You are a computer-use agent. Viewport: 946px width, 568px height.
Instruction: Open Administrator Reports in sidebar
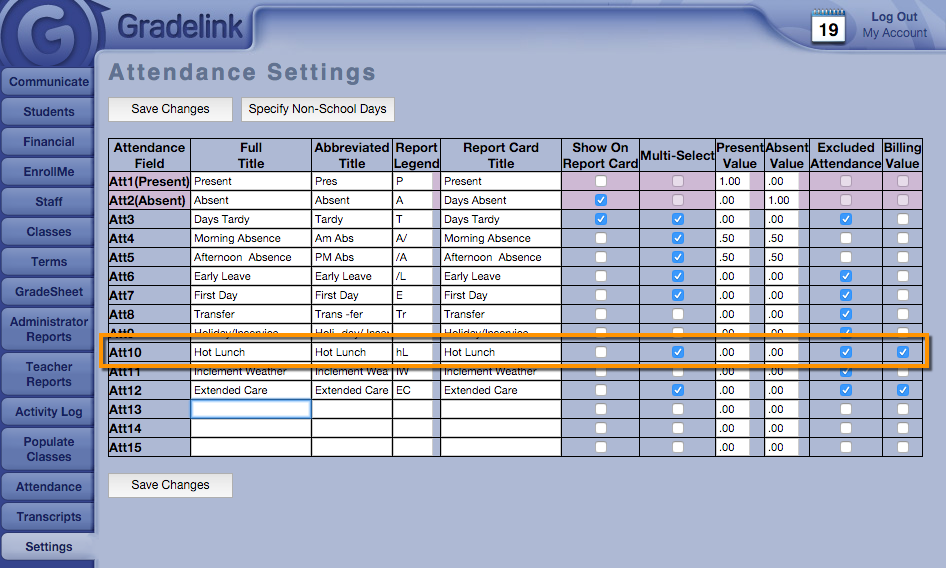(x=49, y=329)
